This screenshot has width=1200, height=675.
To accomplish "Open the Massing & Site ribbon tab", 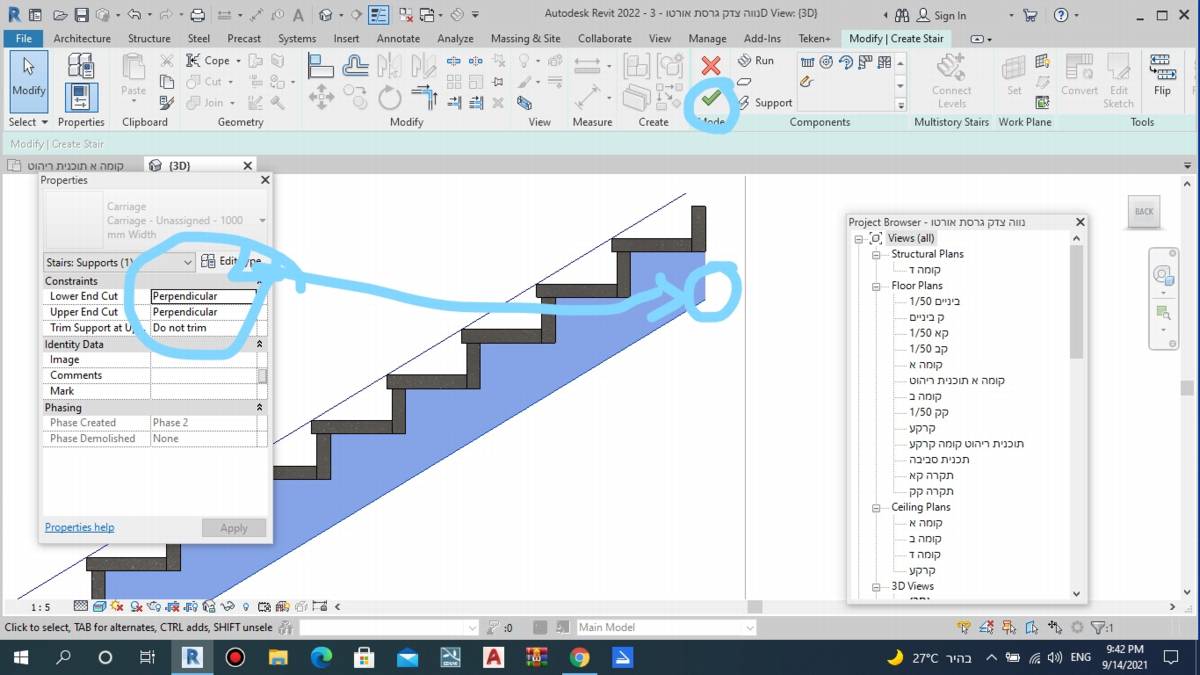I will pyautogui.click(x=525, y=38).
